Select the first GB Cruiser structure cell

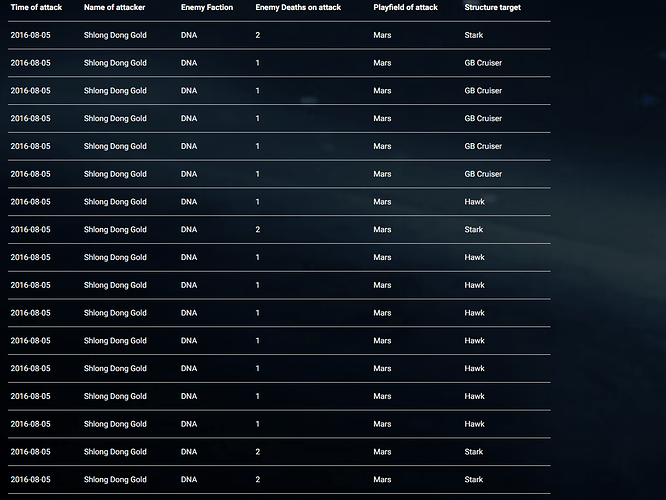483,63
